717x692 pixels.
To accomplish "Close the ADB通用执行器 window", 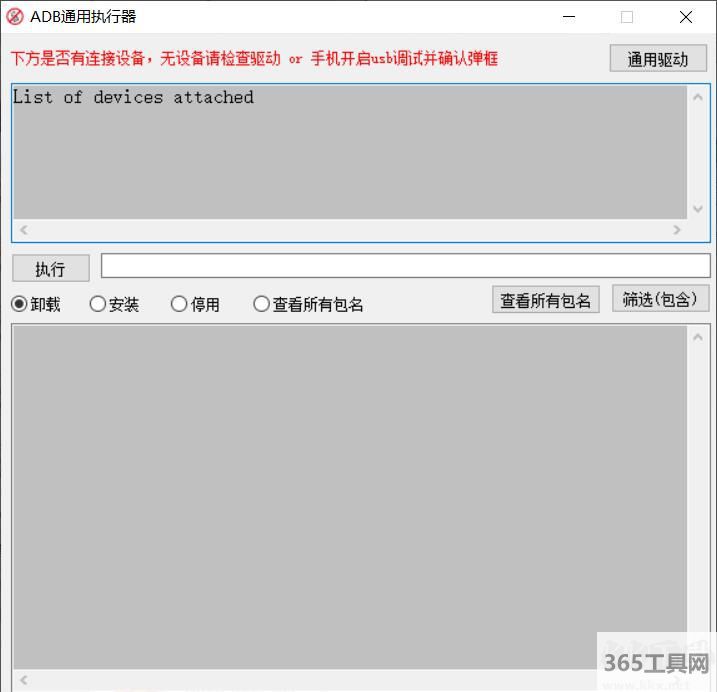I will 686,17.
